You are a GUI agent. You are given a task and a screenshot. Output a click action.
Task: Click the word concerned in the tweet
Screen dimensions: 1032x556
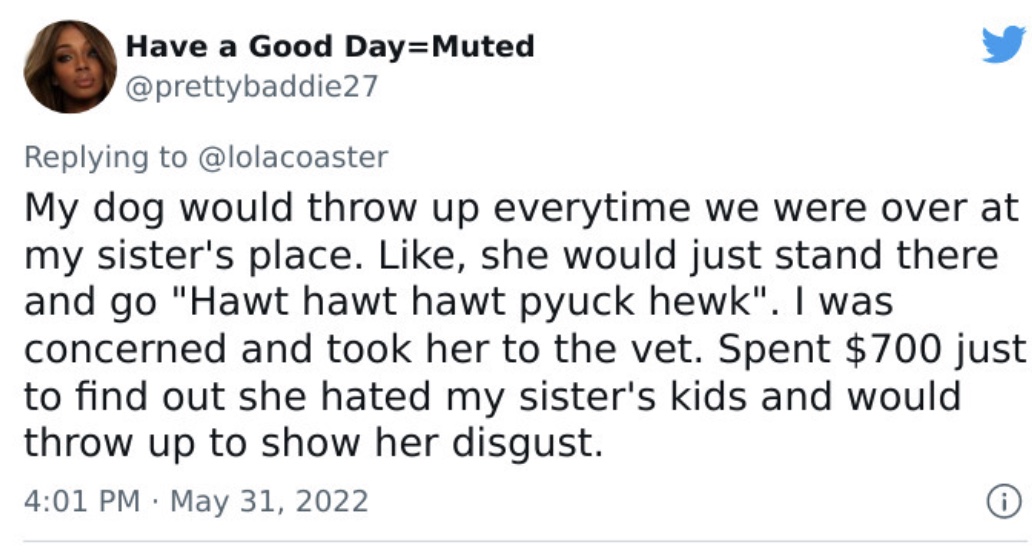point(125,349)
